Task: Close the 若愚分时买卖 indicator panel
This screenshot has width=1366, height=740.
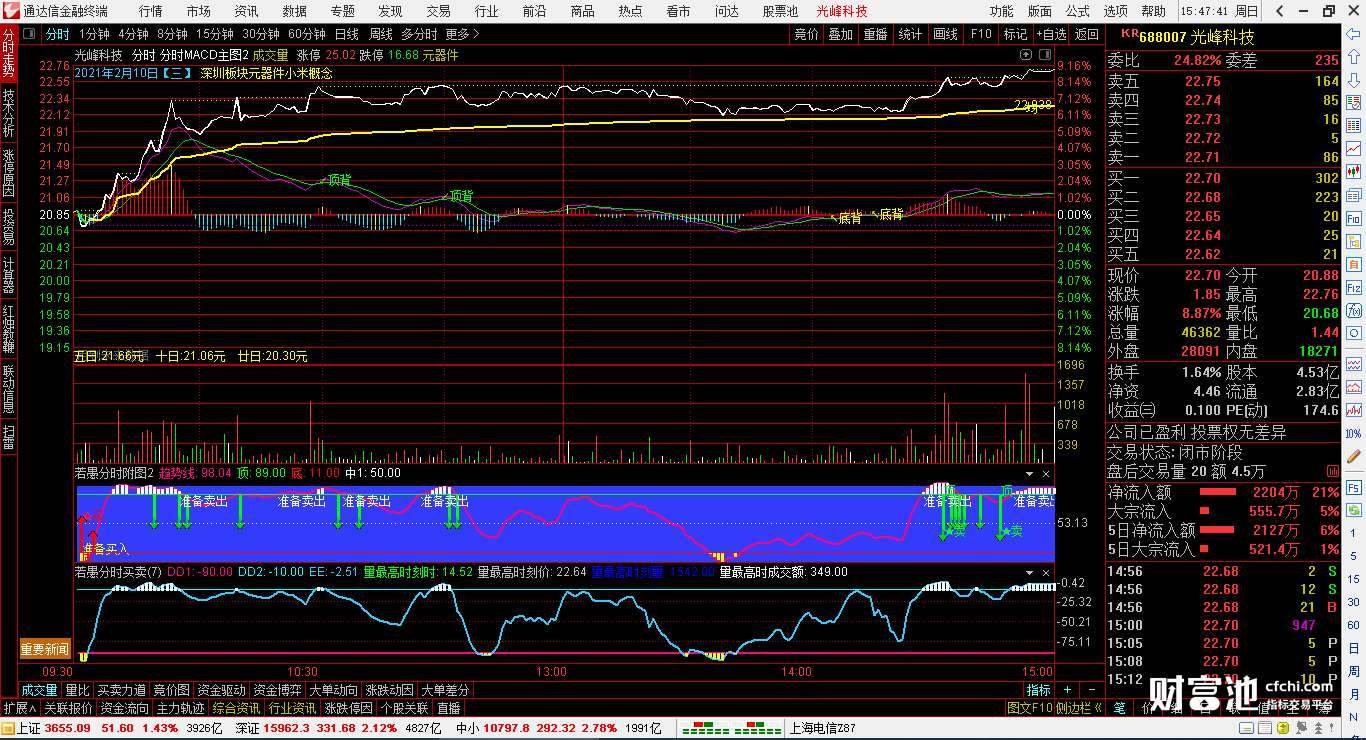Action: click(1046, 573)
